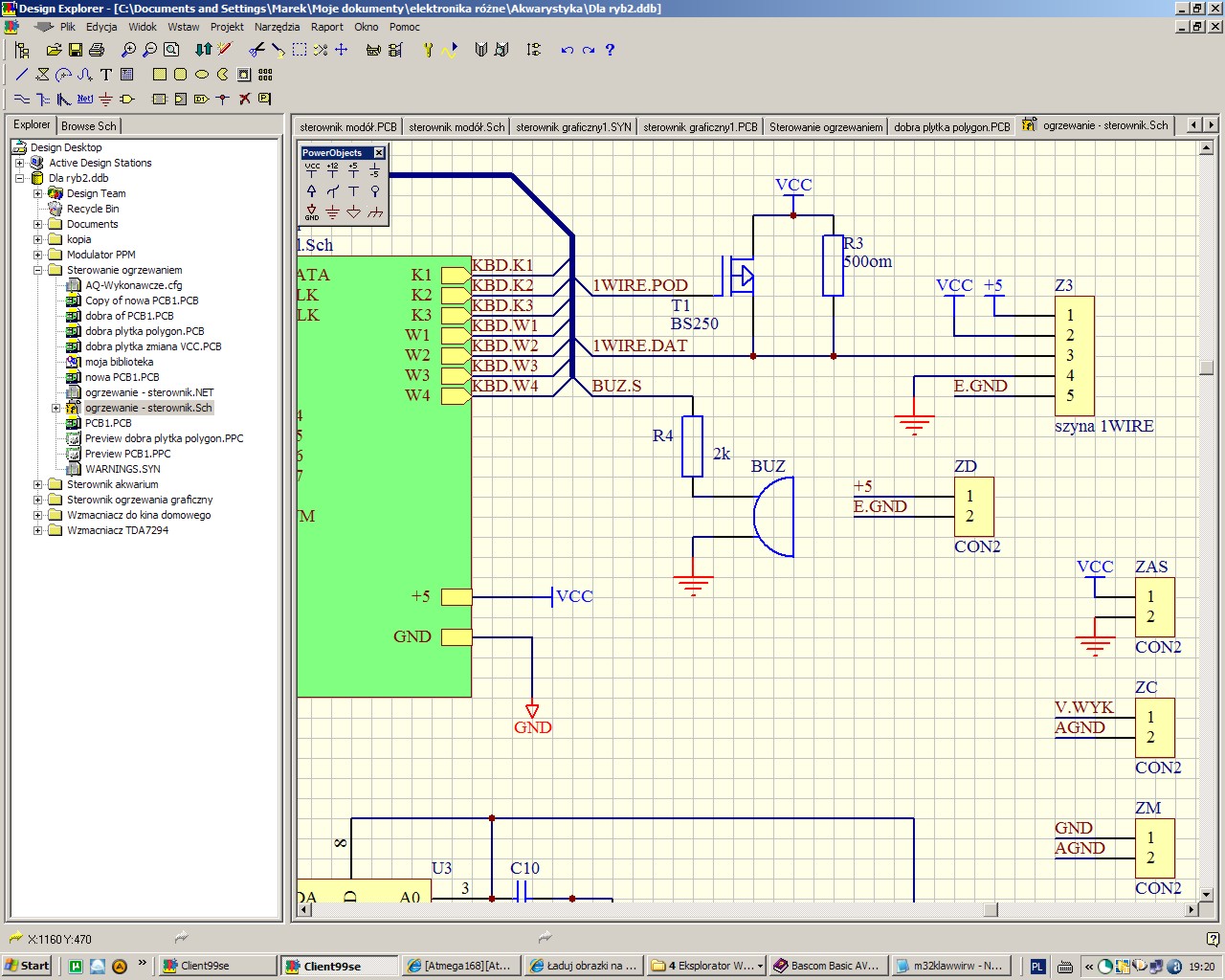Click the Print icon in toolbar
Image resolution: width=1225 pixels, height=980 pixels.
(x=96, y=50)
